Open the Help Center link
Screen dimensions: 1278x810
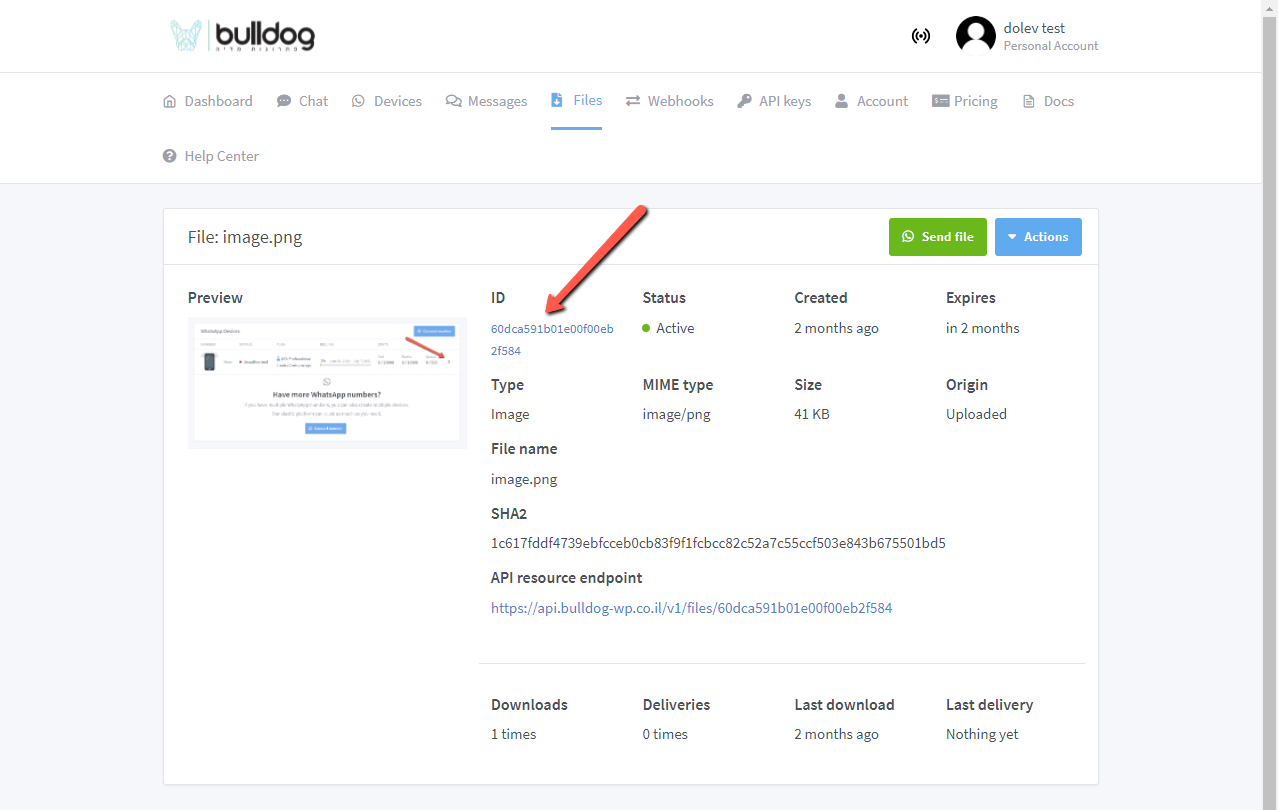[211, 156]
